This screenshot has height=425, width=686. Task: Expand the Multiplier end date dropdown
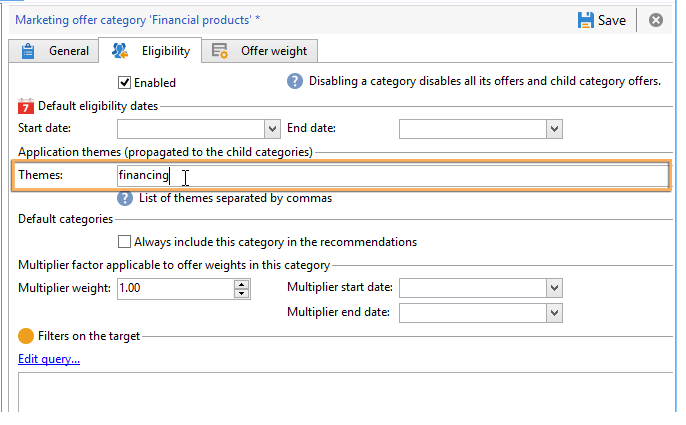click(x=554, y=312)
